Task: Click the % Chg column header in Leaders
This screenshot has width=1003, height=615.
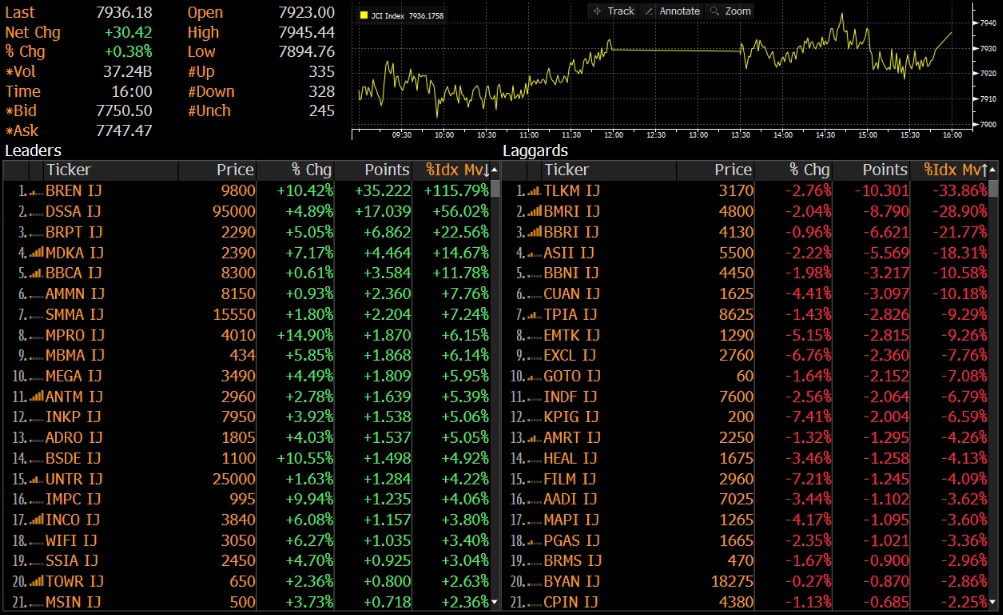Action: (311, 170)
